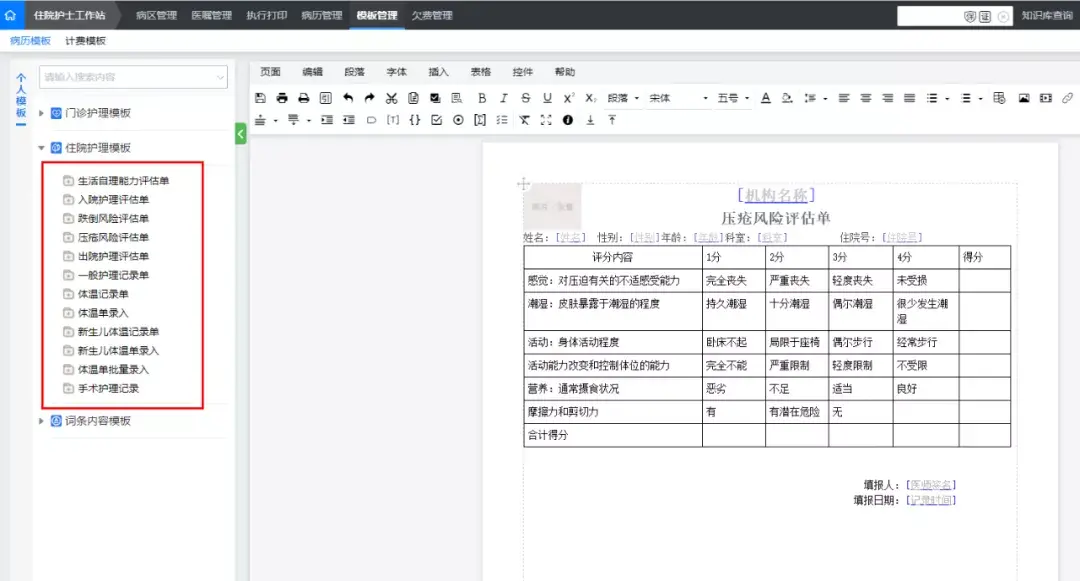Open the 插入 menu
Screen dimensions: 1080x581
[438, 72]
